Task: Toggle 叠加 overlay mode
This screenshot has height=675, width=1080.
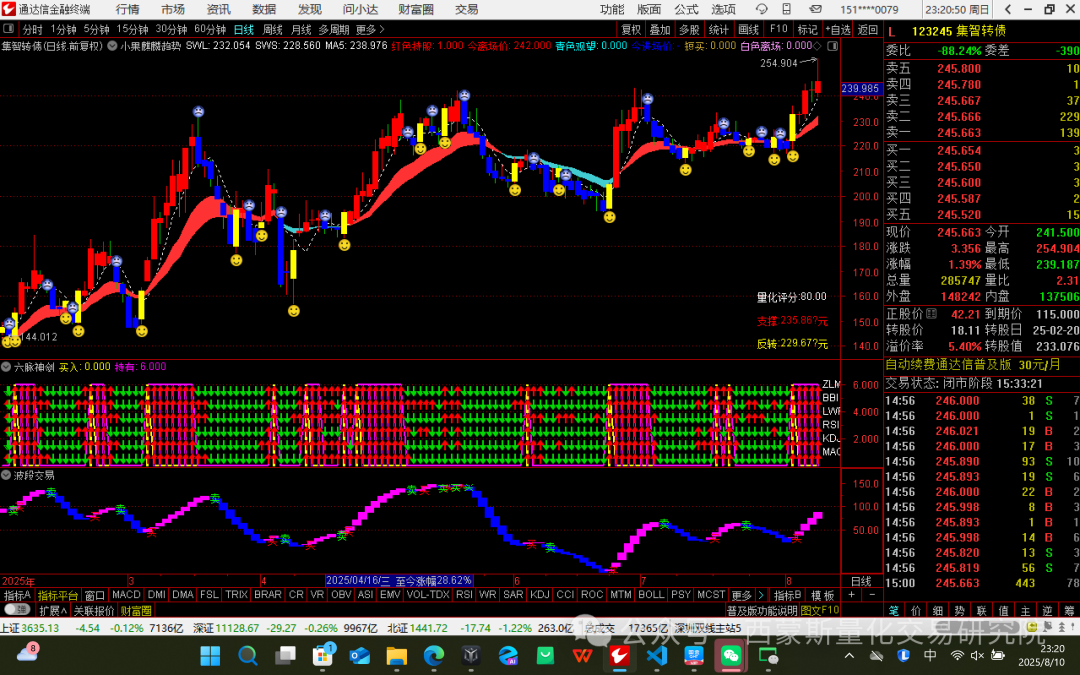Action: (x=660, y=30)
